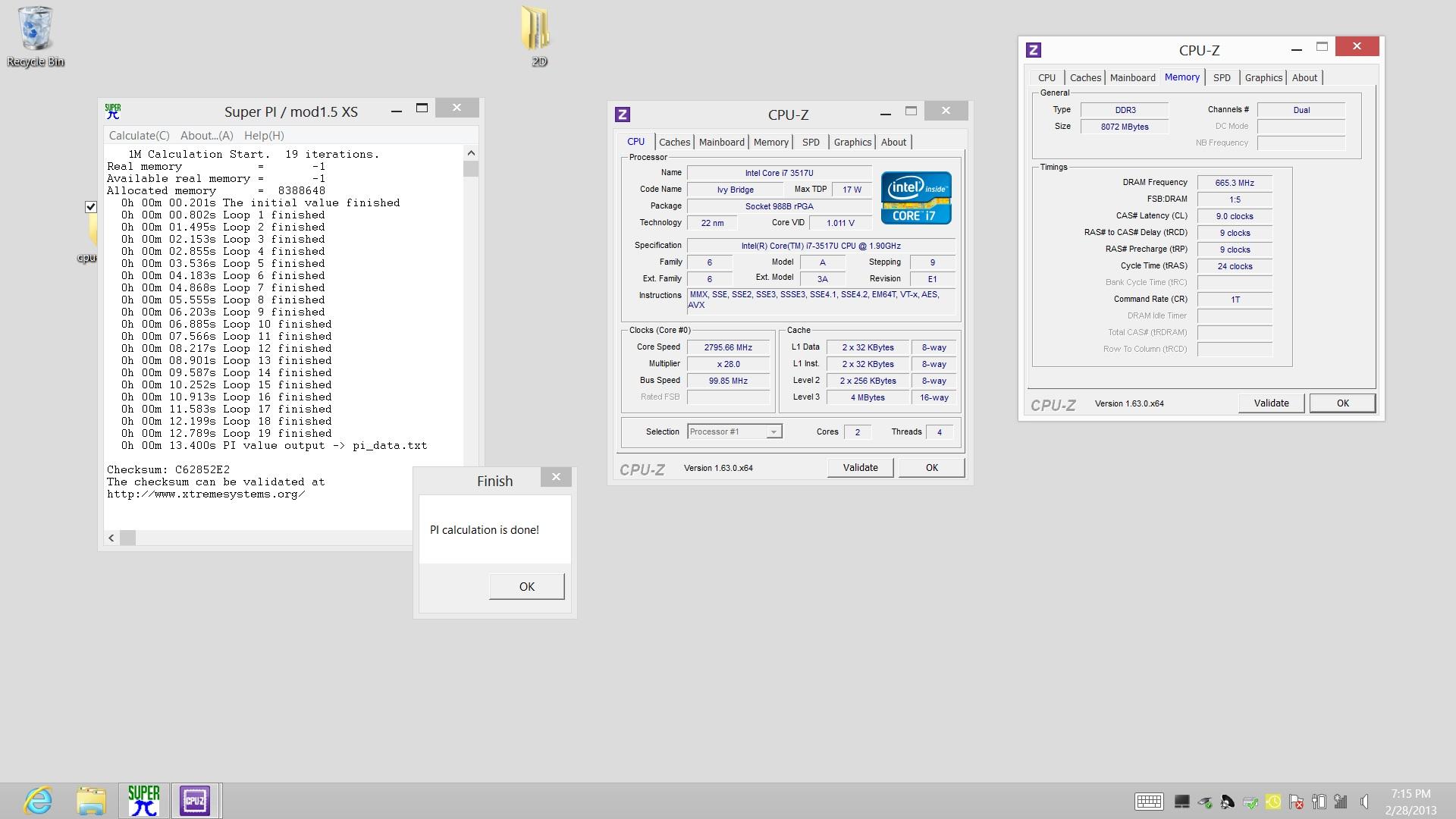1456x819 pixels.
Task: Open the About...(A) menu in Super PI
Action: click(x=206, y=135)
